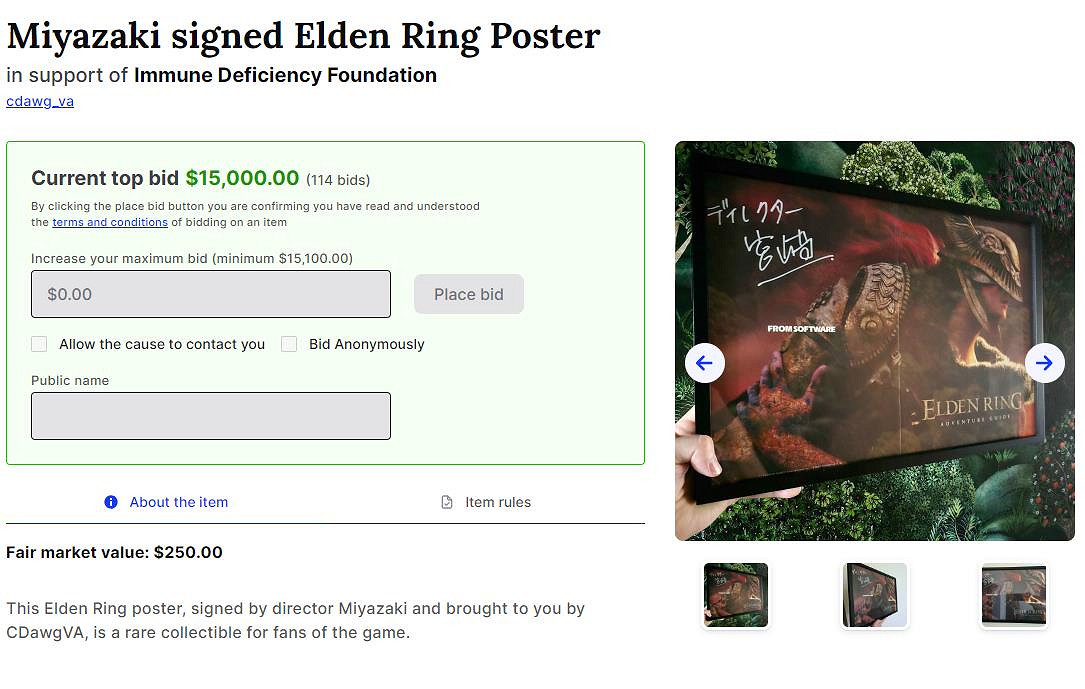This screenshot has height=689, width=1085.
Task: Check the Bid Anonymously box
Action: pyautogui.click(x=289, y=344)
